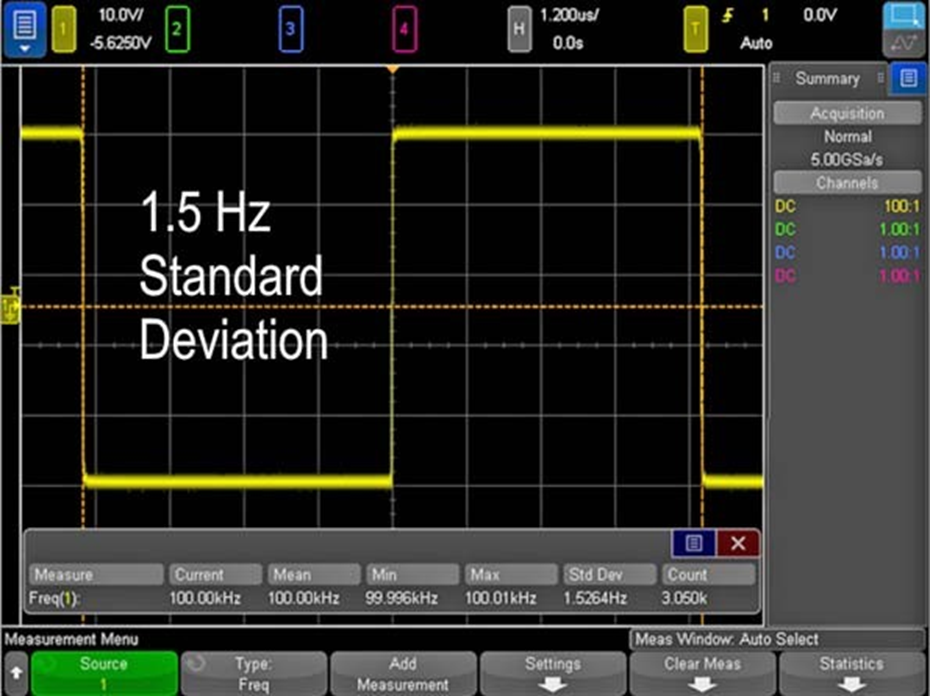Open the zoom box icon at top right

pyautogui.click(x=904, y=16)
